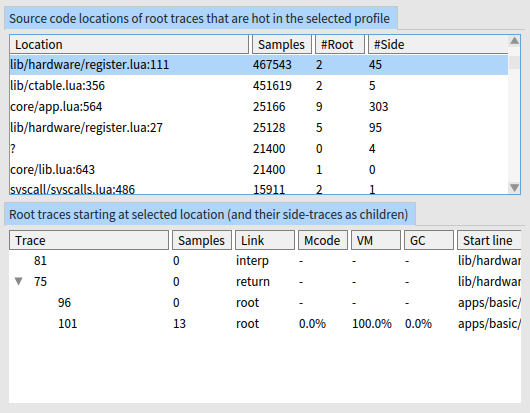Sort by the Location column header

129,44
